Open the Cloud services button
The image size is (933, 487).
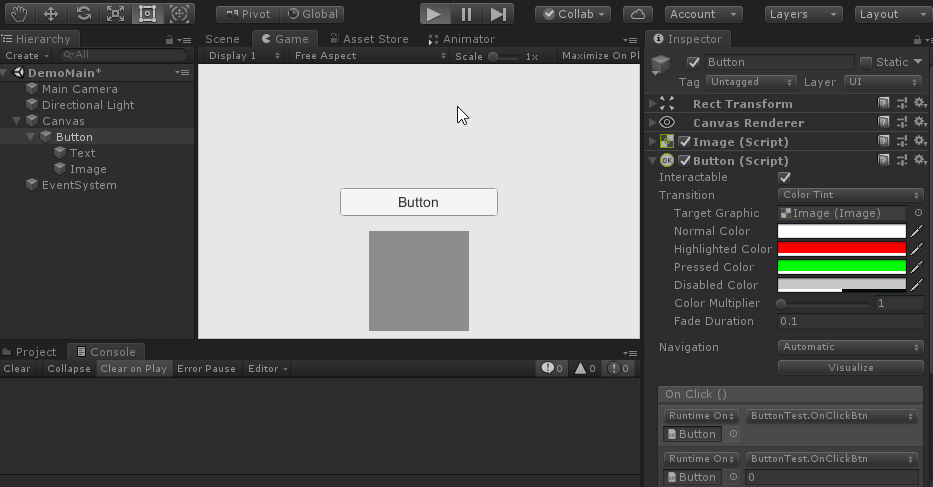coord(637,14)
